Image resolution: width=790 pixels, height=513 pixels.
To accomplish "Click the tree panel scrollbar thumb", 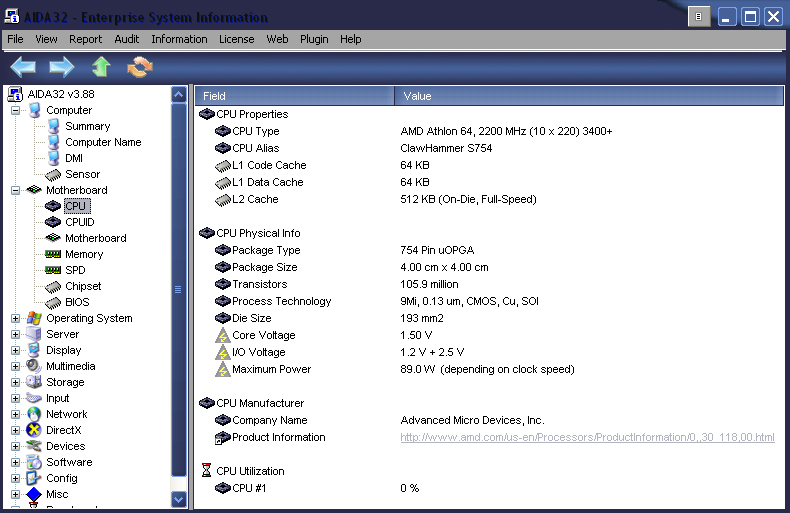I will click(x=178, y=290).
